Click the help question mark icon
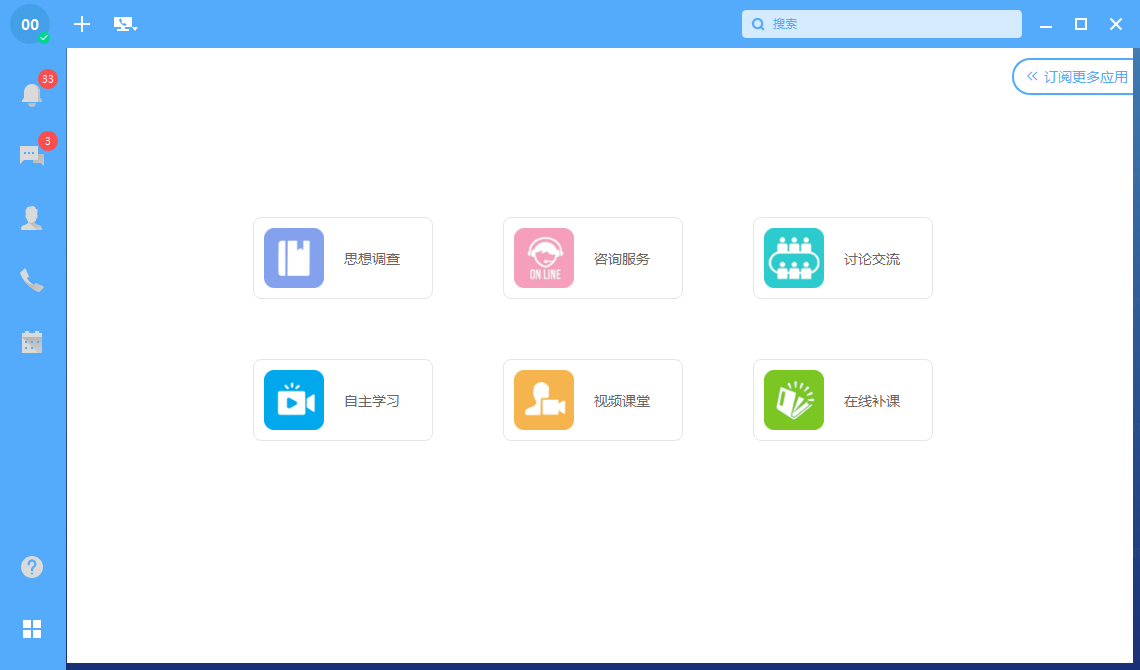 point(32,567)
